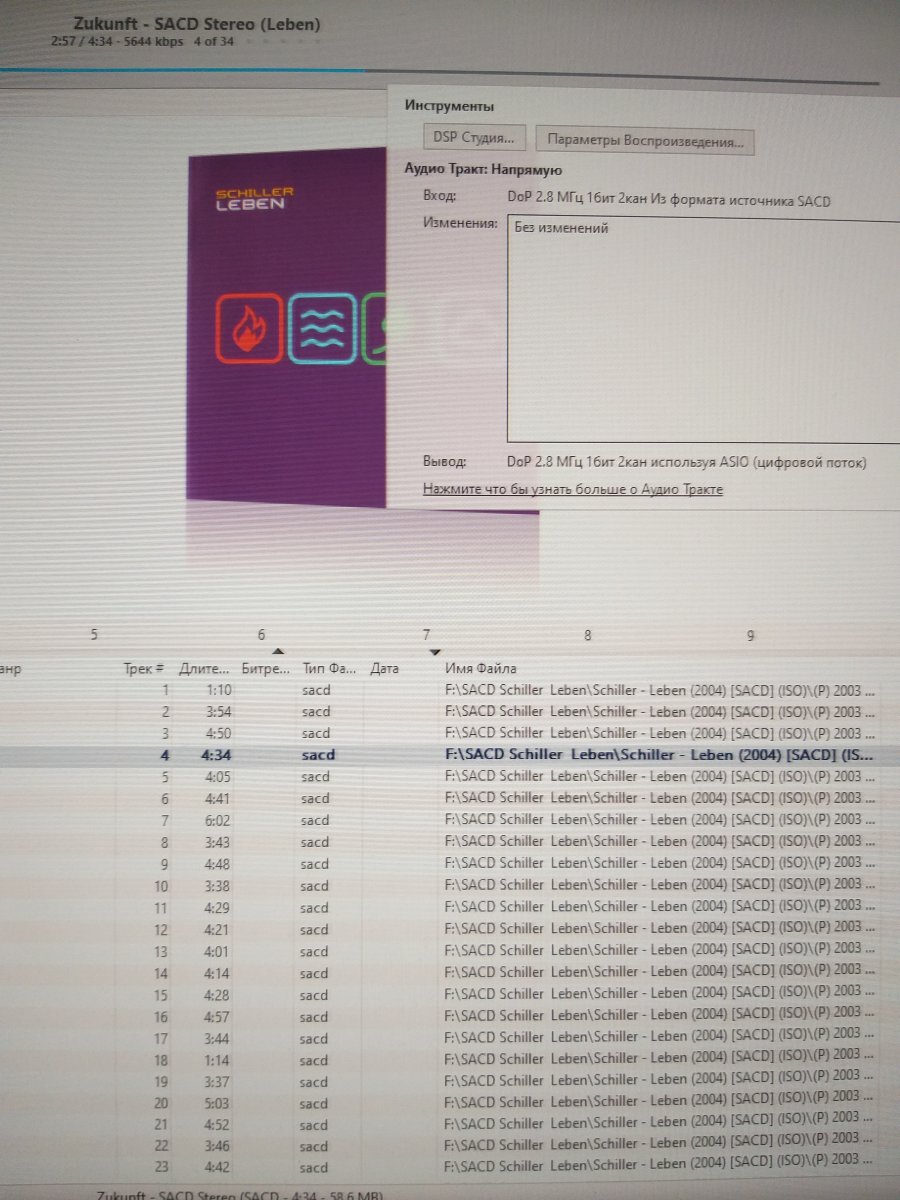Select the track lasting 3:46
Image resolution: width=900 pixels, height=1200 pixels.
(x=440, y=1146)
